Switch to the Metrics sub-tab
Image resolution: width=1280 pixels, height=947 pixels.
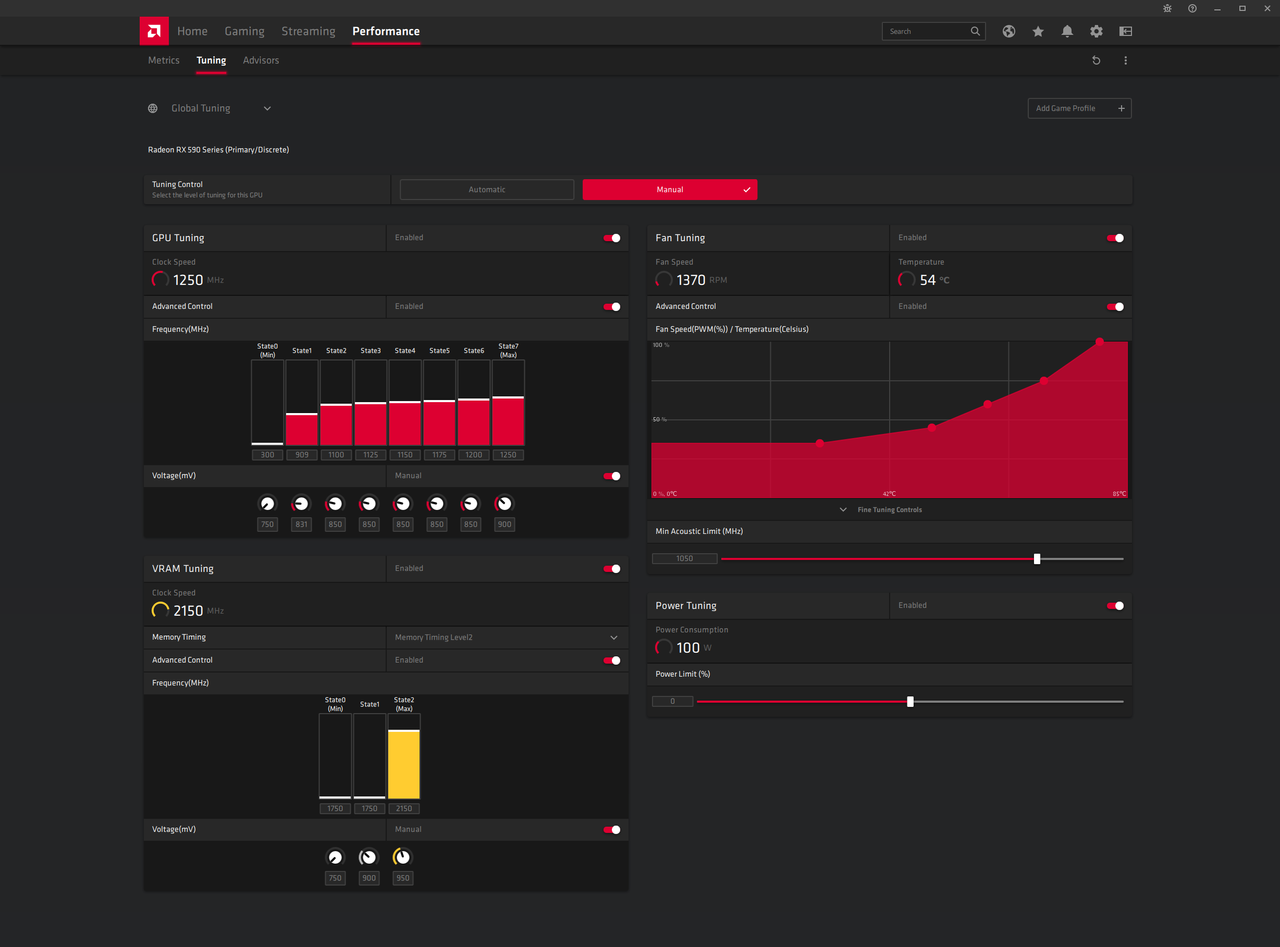point(164,60)
